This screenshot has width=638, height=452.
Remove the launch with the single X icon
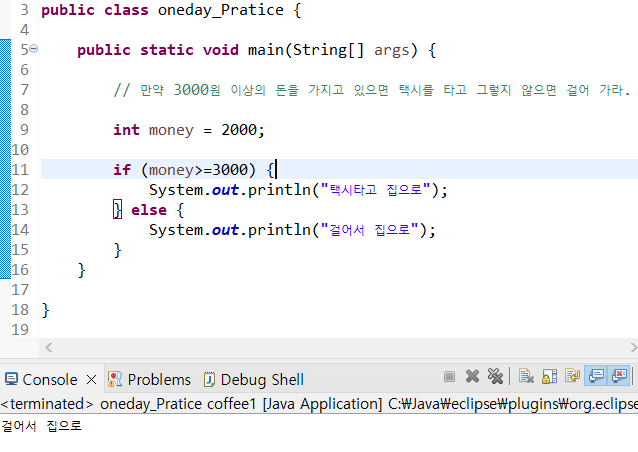(x=472, y=377)
